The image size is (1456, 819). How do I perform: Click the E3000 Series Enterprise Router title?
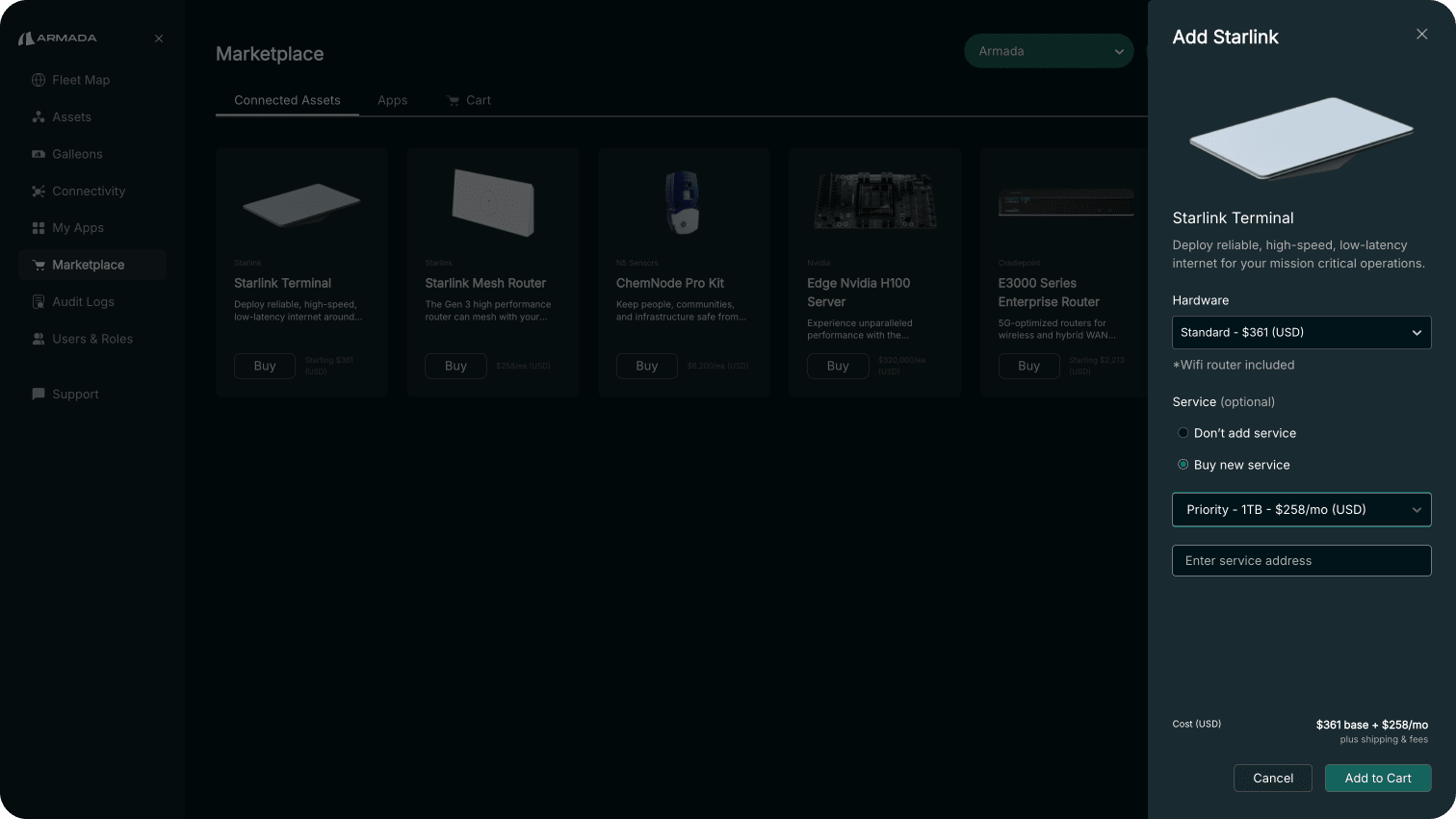pos(1049,293)
